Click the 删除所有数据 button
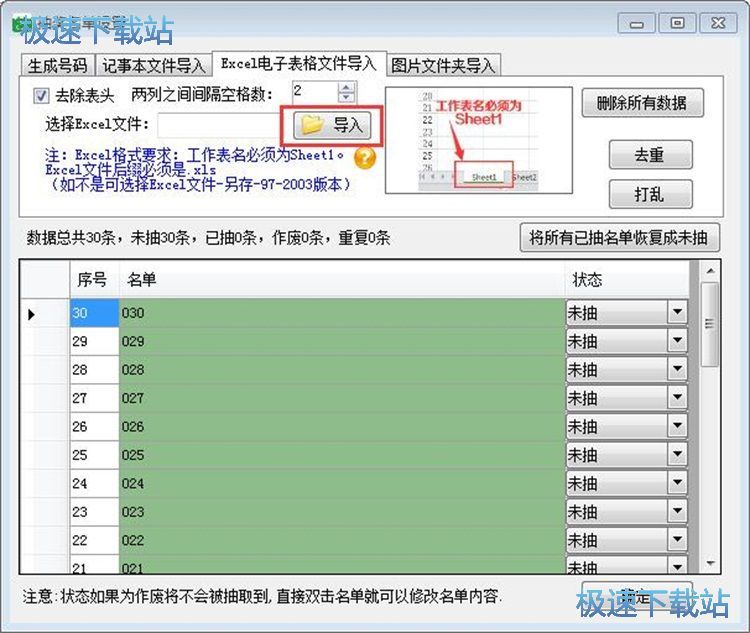 click(642, 103)
